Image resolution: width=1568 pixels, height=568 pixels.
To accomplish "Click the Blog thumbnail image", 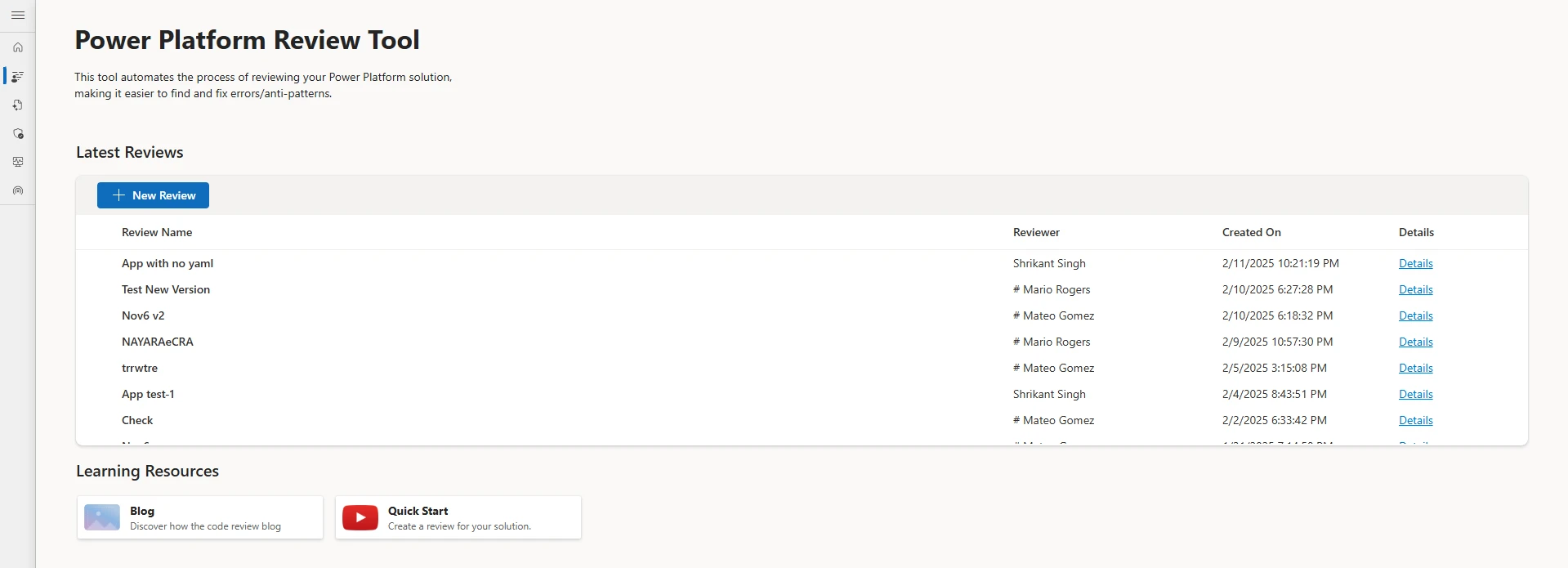I will click(101, 517).
